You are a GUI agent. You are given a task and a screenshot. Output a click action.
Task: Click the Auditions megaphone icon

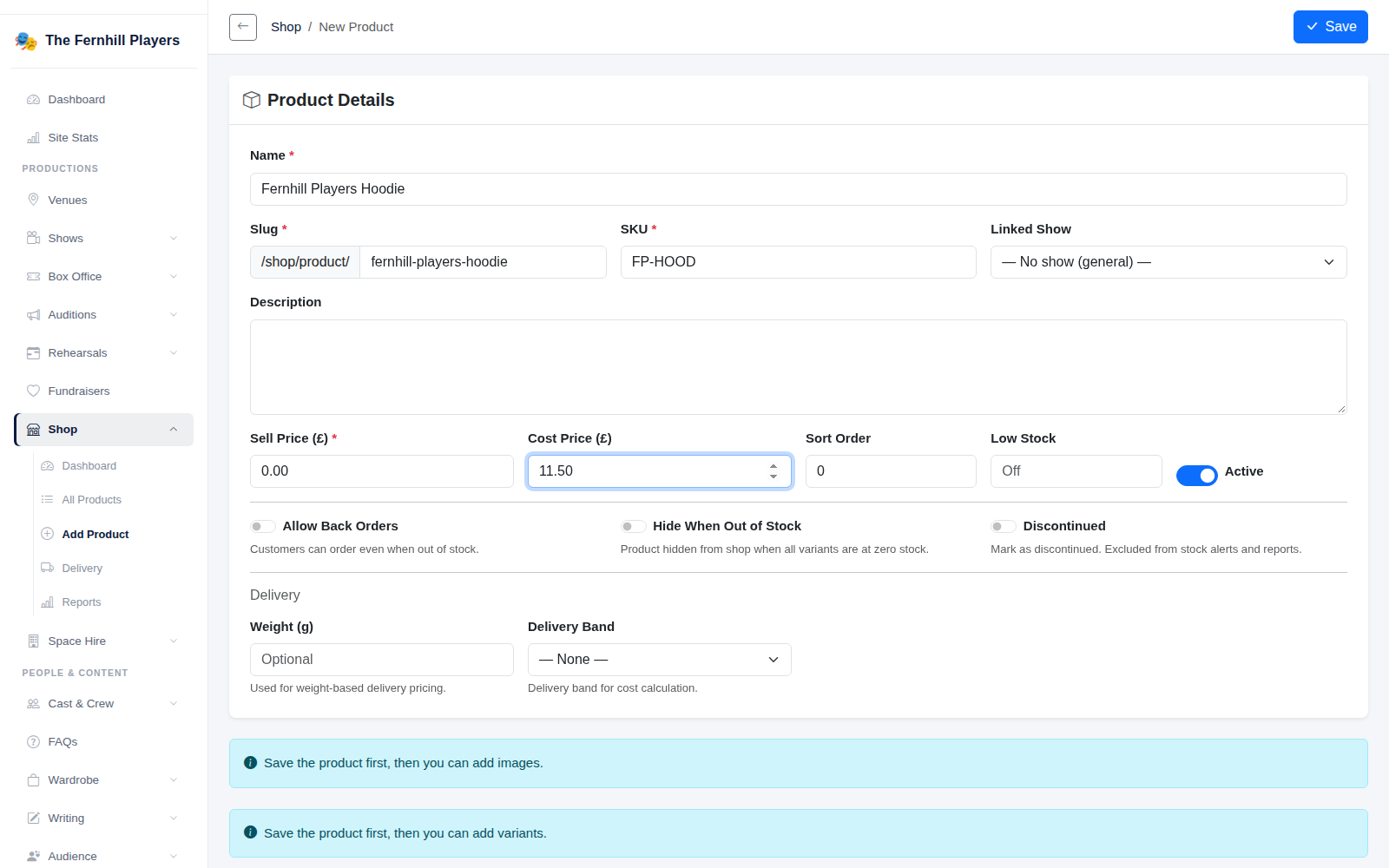[34, 315]
